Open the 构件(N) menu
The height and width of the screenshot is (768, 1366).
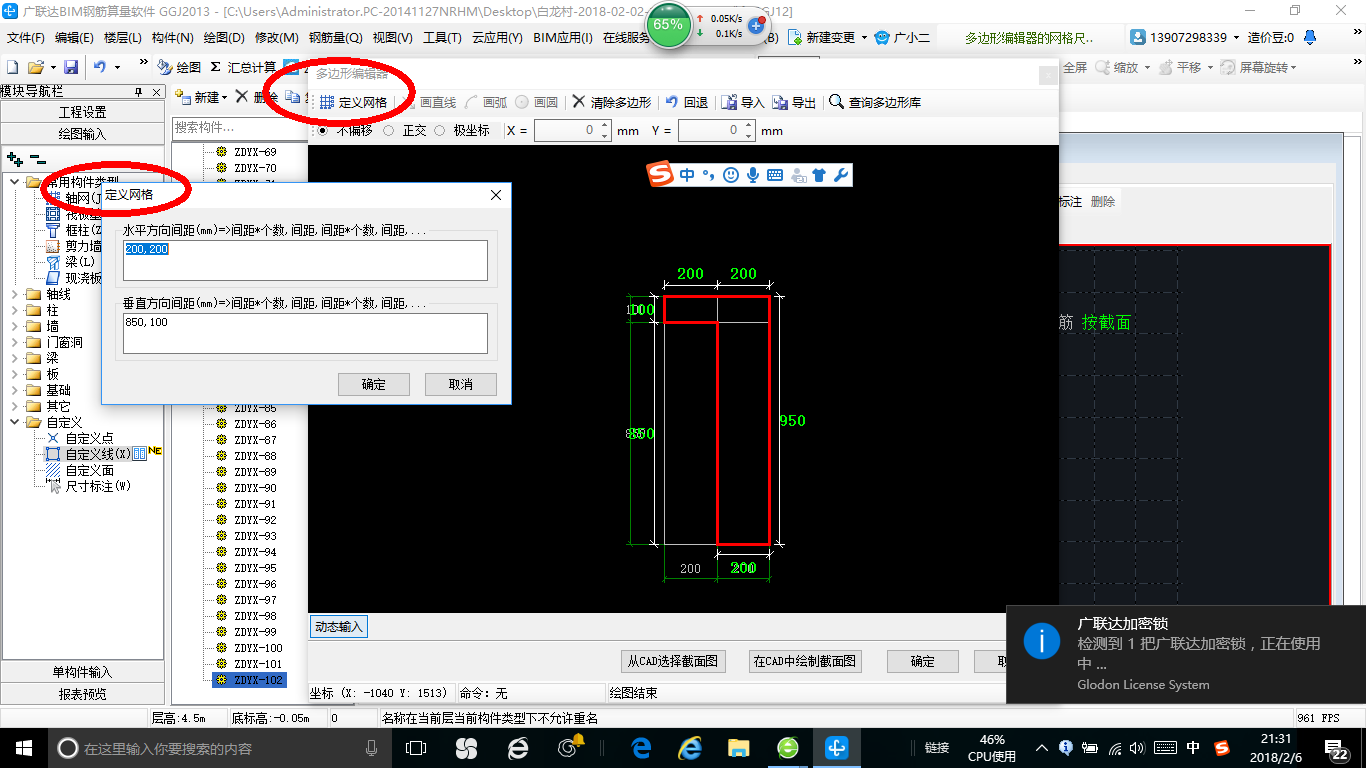coord(172,38)
